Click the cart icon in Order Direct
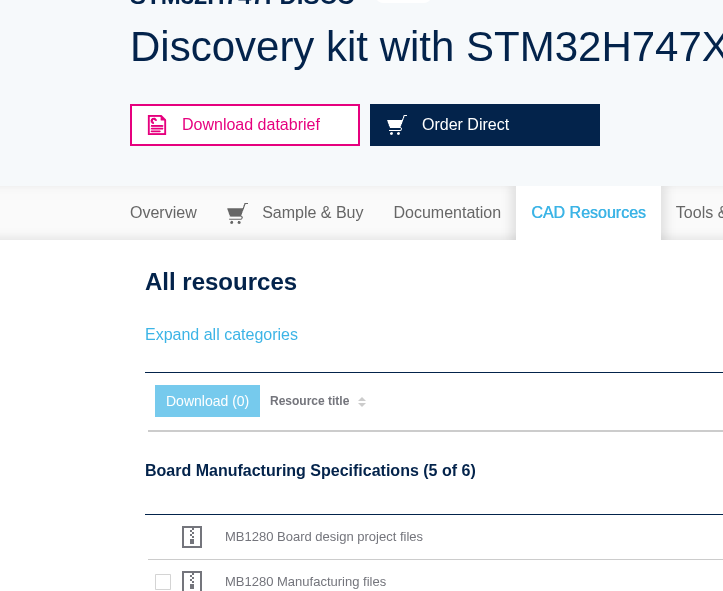This screenshot has width=723, height=591. click(397, 125)
